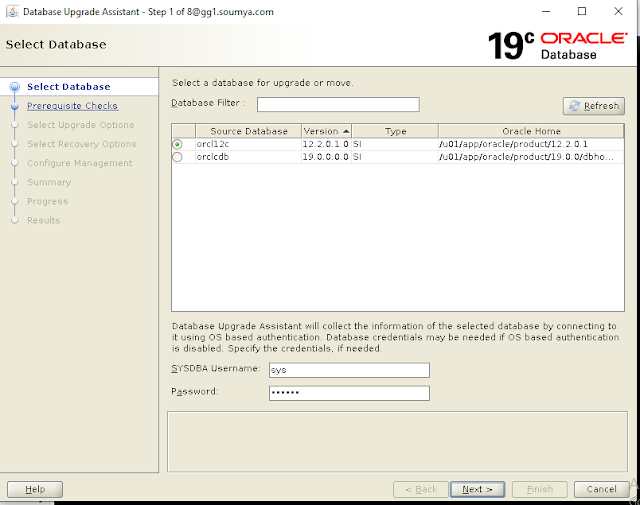Click the Cancel button
Image resolution: width=640 pixels, height=505 pixels.
point(601,489)
